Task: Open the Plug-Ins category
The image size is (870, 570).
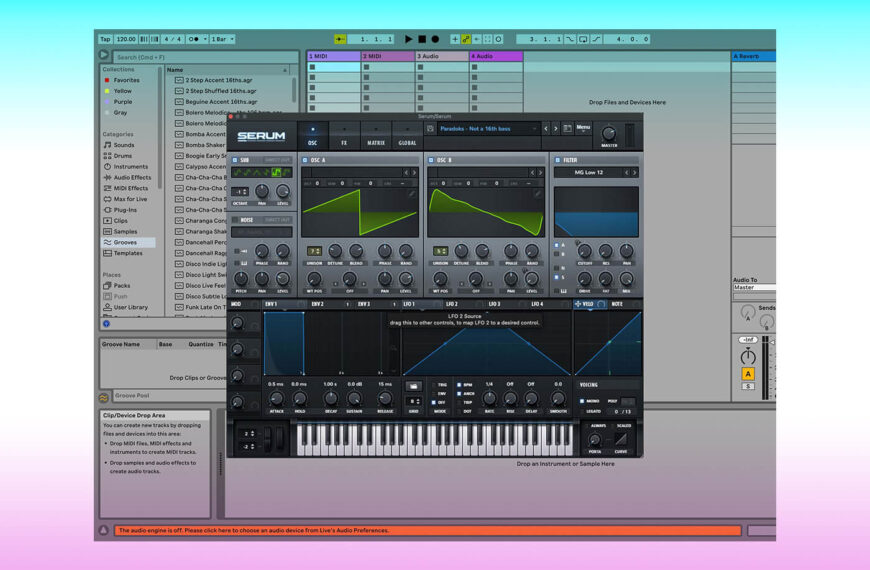Action: pyautogui.click(x=125, y=210)
